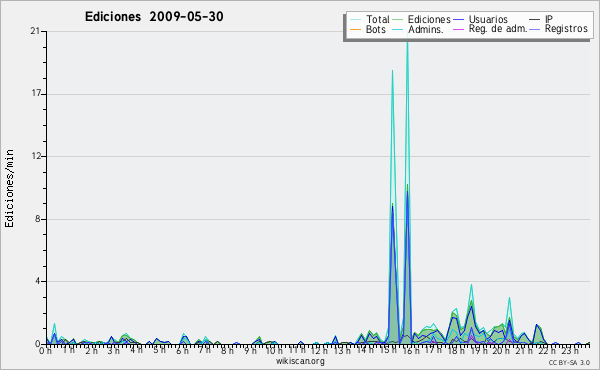Click the 'Ediciones/min' y-axis label

(x=9, y=188)
